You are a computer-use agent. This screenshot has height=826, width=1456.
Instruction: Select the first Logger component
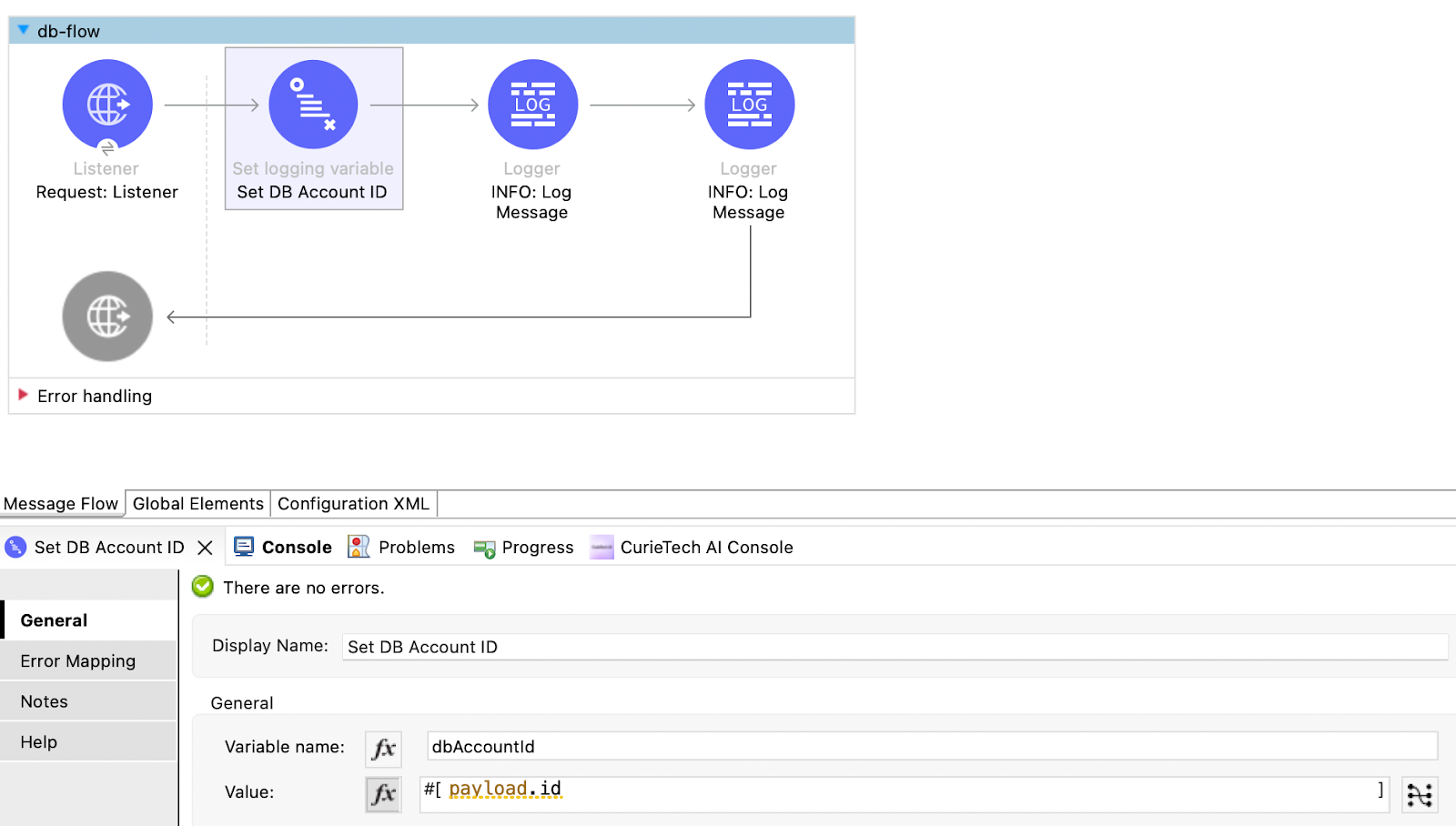click(x=532, y=104)
